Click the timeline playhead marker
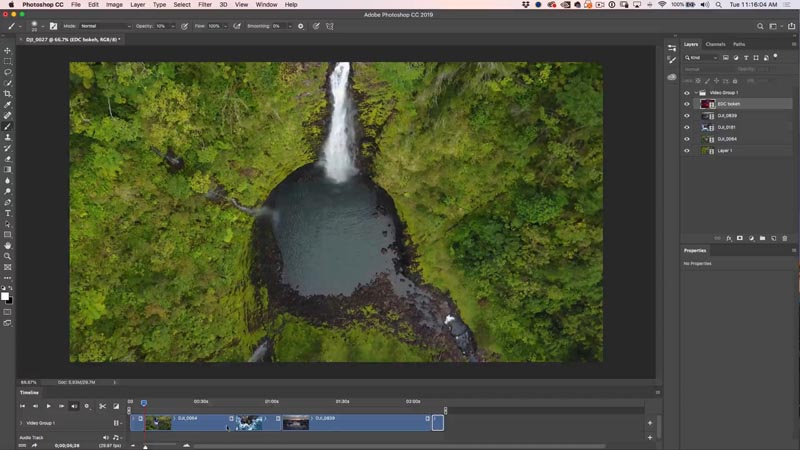This screenshot has width=800, height=450. coord(144,403)
